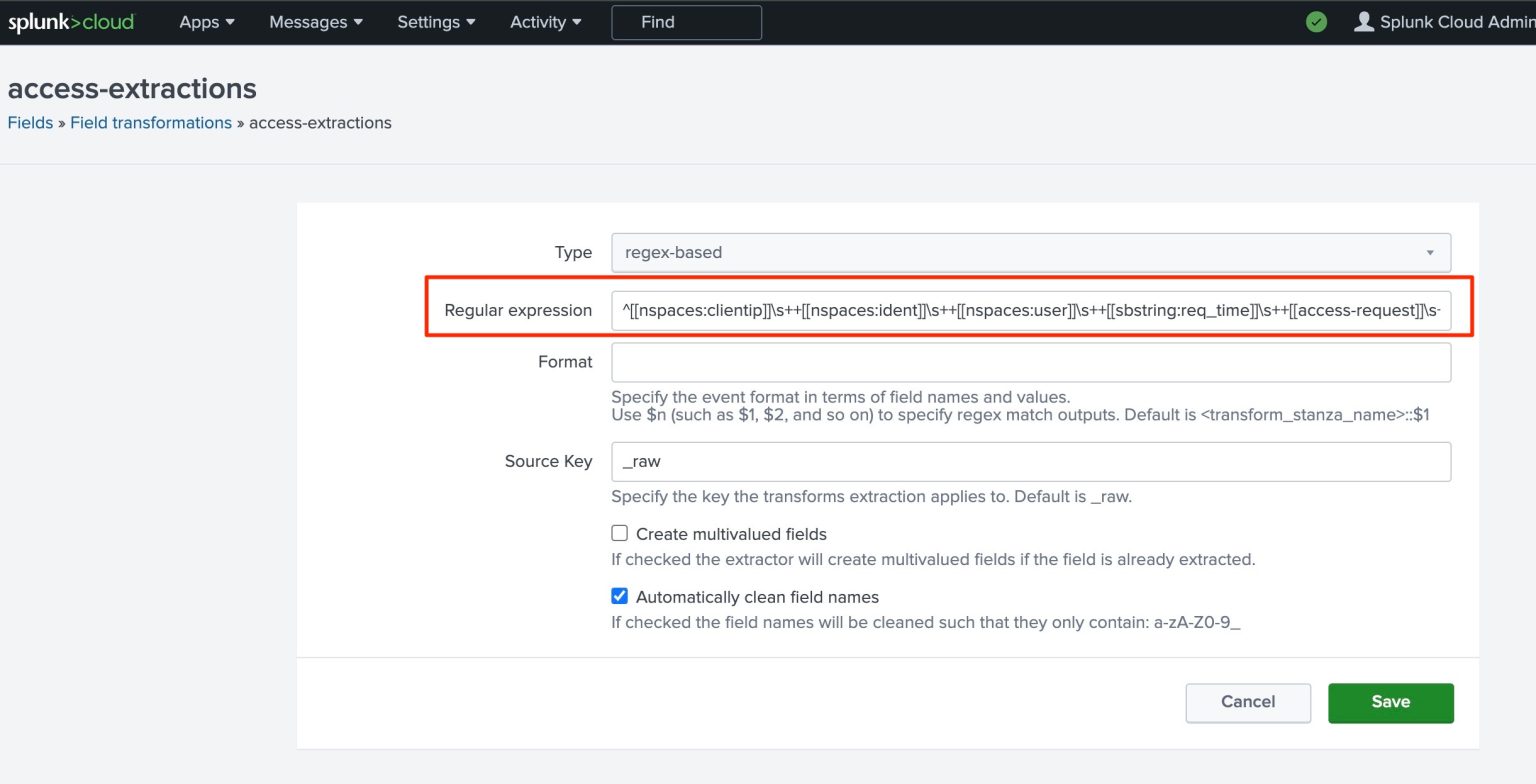Enable Create multivalued fields
The width and height of the screenshot is (1536, 784).
pos(619,532)
